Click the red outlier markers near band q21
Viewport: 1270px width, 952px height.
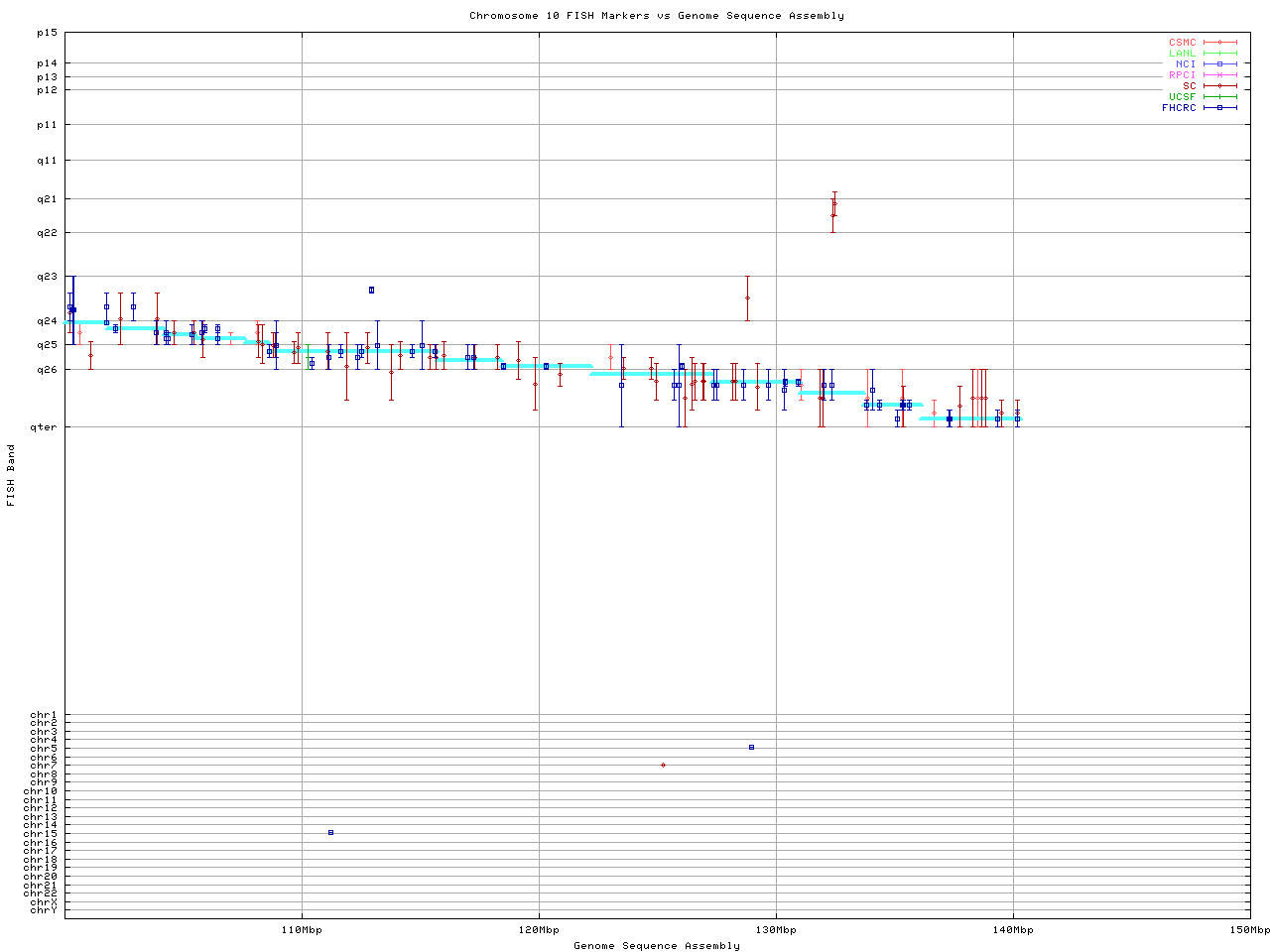point(833,208)
